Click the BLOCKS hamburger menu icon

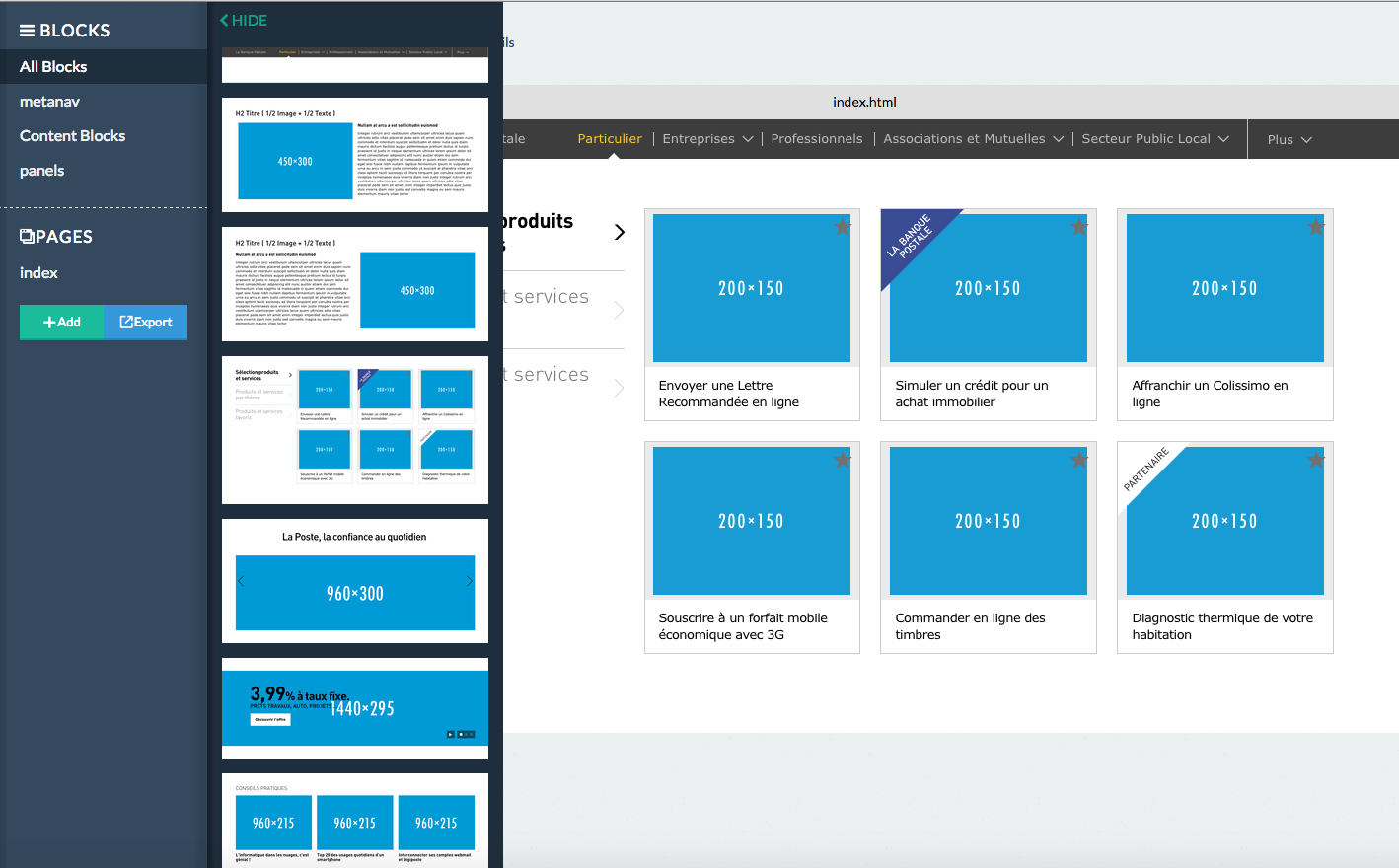[x=28, y=31]
